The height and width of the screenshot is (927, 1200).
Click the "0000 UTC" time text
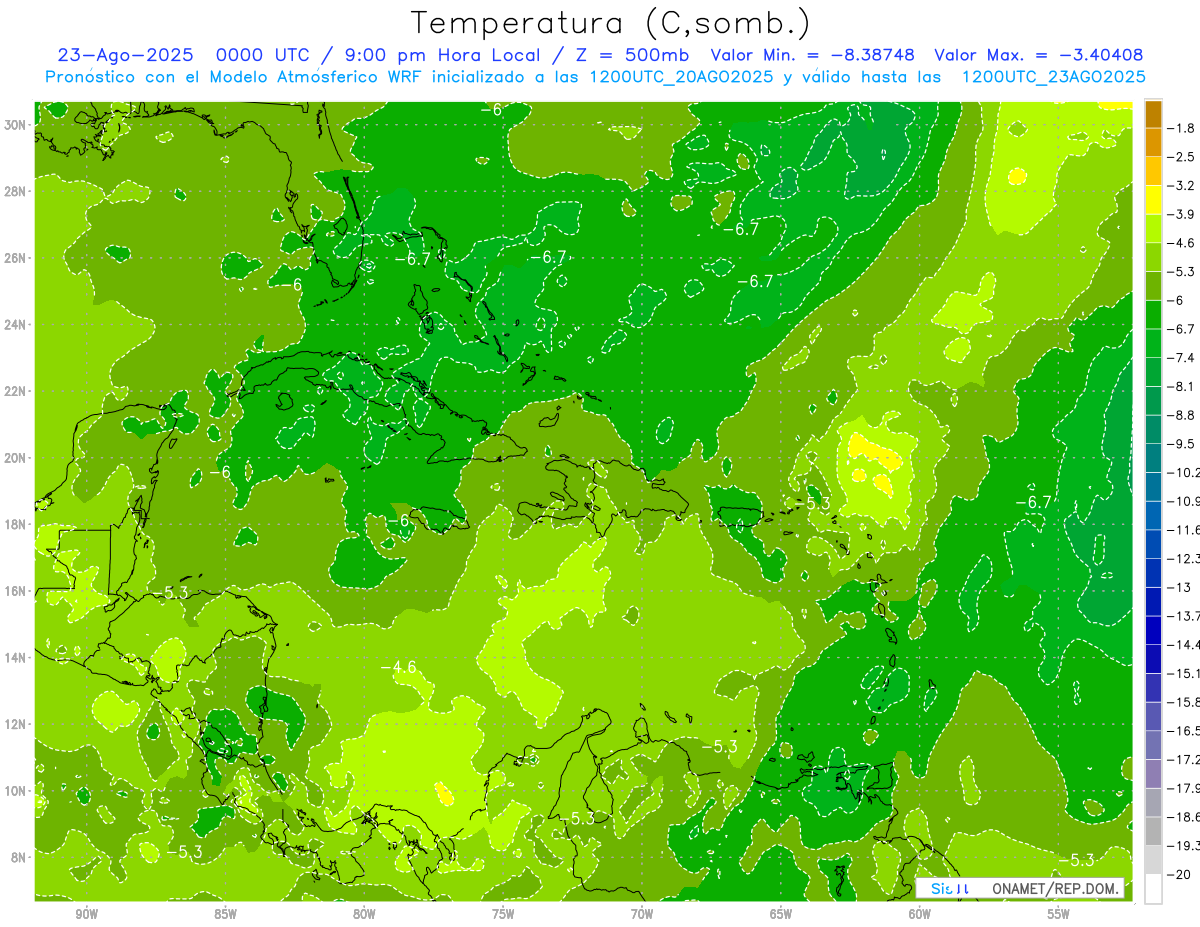click(267, 56)
